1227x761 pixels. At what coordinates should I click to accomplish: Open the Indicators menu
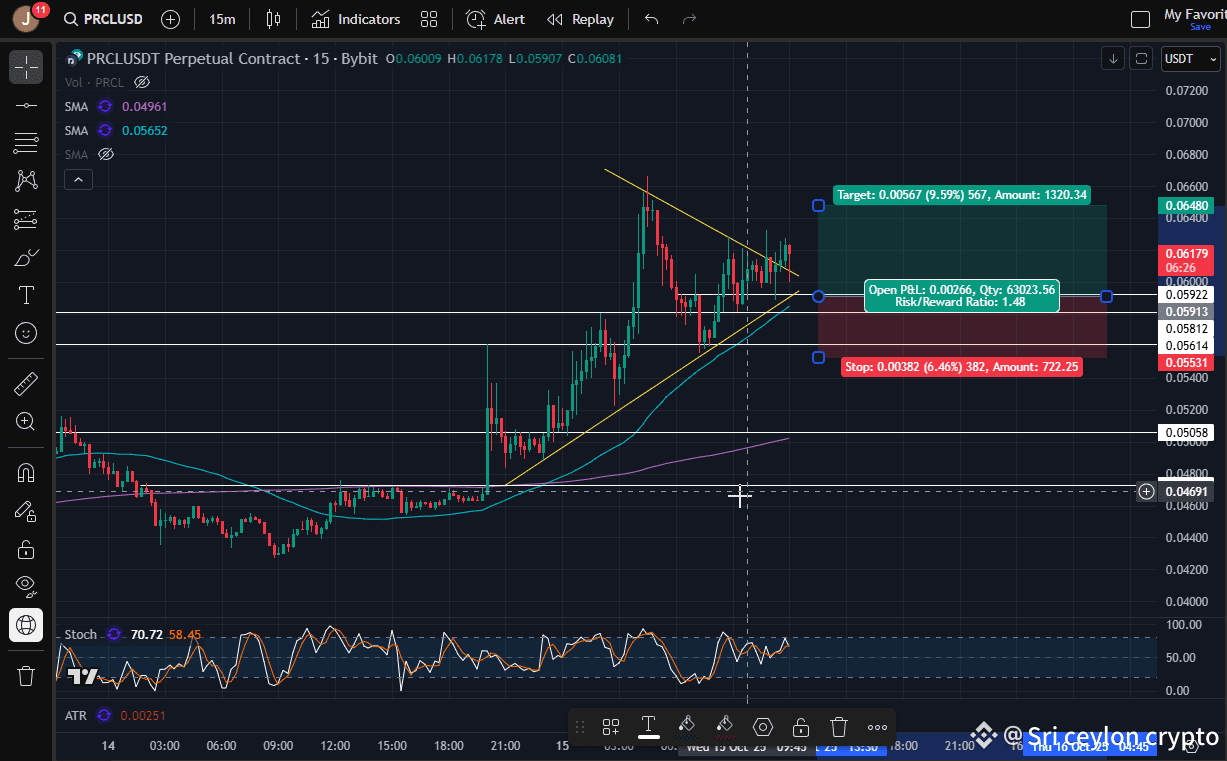click(356, 18)
